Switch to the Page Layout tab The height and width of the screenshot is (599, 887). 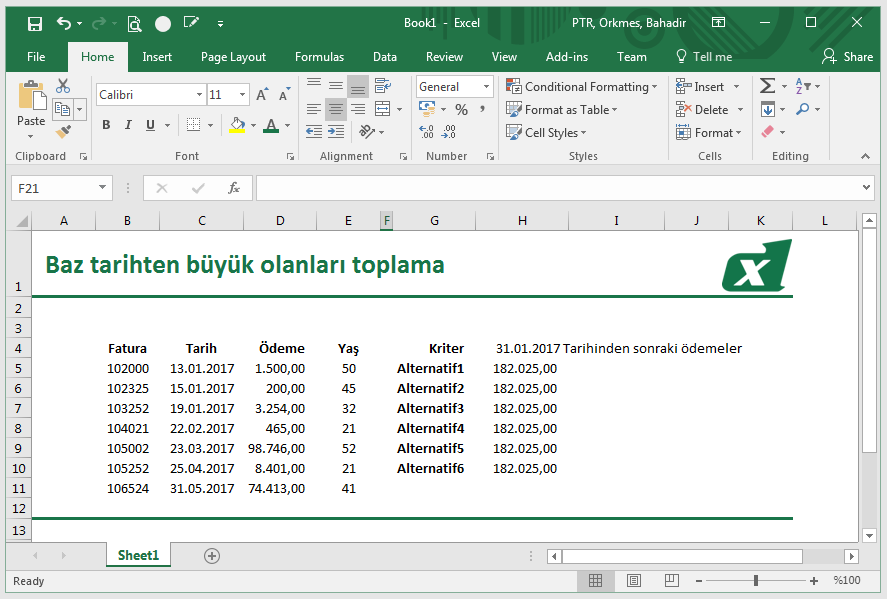coord(233,57)
